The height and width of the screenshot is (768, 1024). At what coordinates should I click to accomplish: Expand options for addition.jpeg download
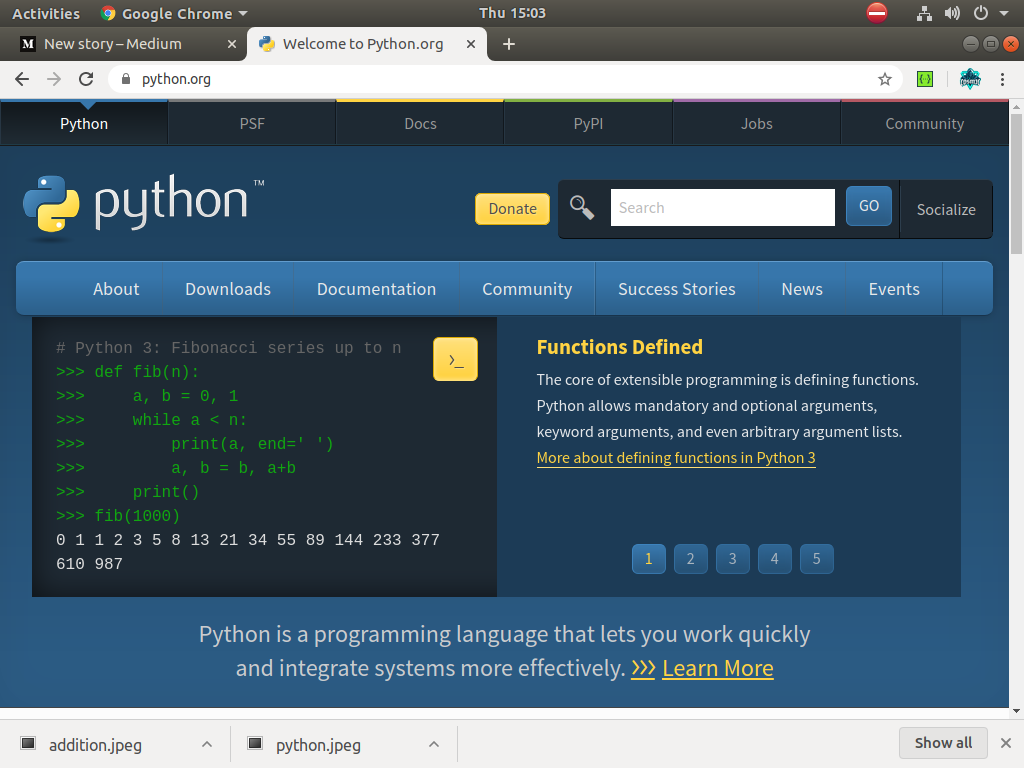point(207,744)
